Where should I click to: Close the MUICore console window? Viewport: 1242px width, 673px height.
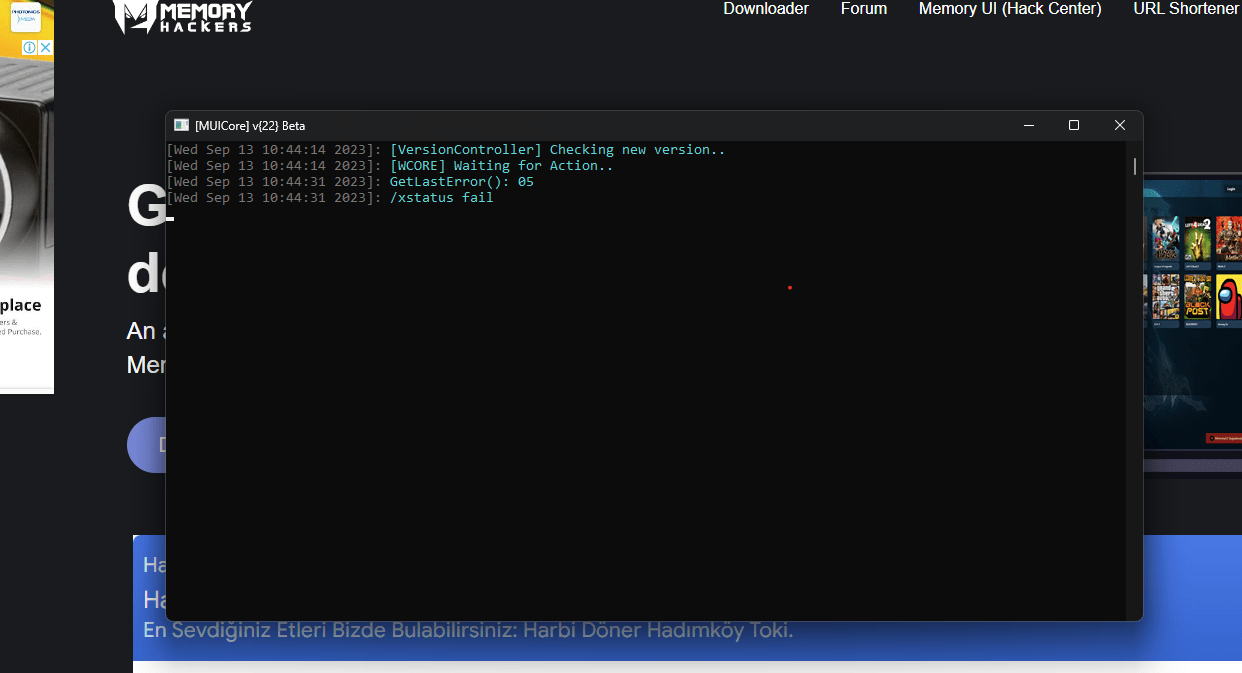click(x=1120, y=125)
